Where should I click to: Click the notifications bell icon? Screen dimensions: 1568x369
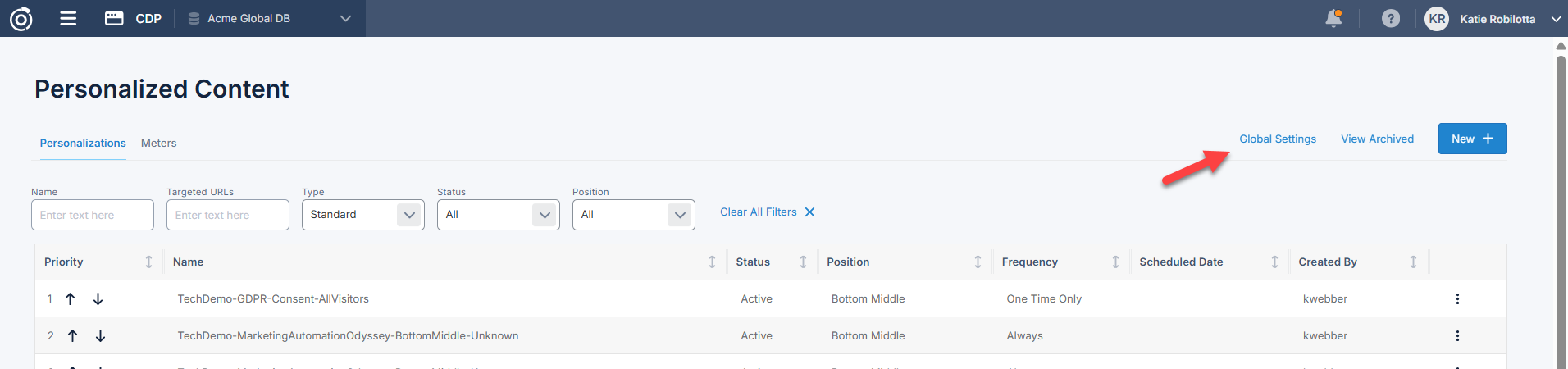click(x=1333, y=18)
